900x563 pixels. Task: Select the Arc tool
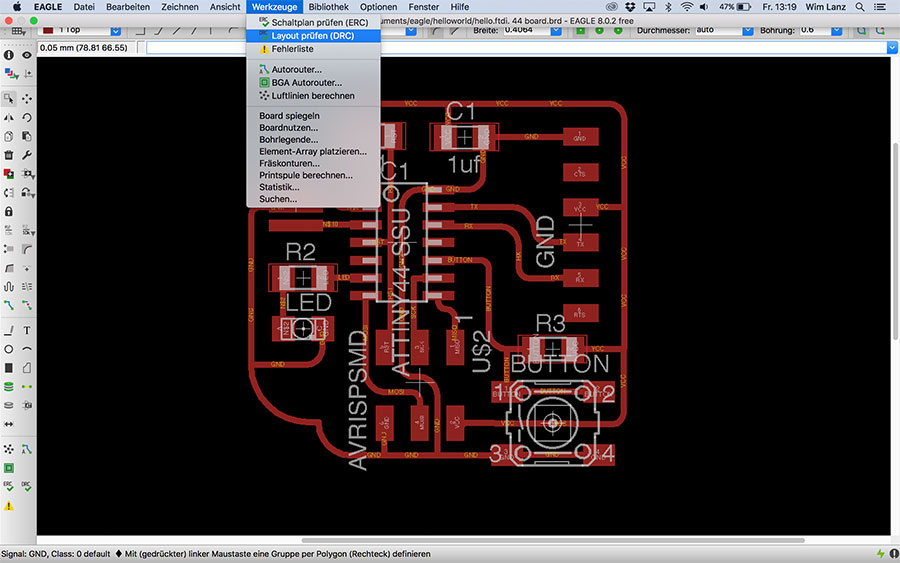[27, 349]
